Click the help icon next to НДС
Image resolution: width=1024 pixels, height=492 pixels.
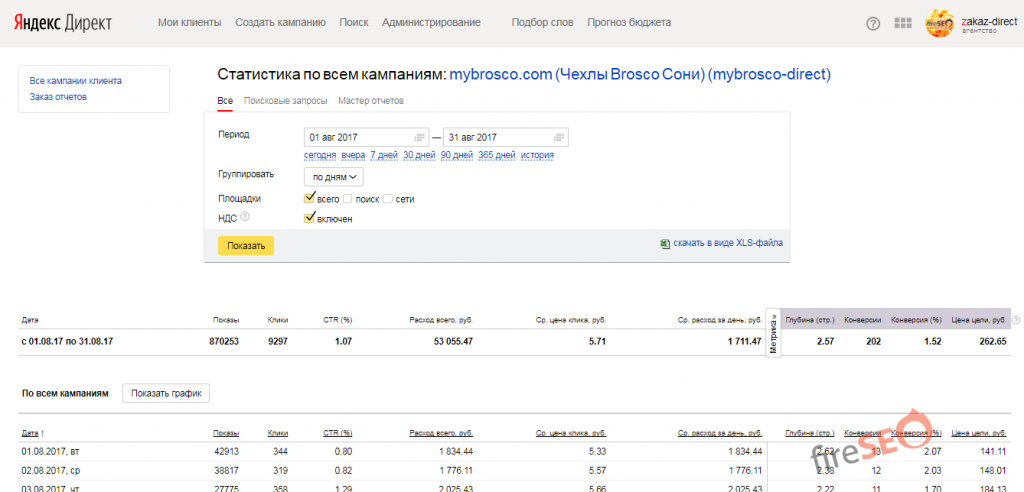click(x=245, y=217)
